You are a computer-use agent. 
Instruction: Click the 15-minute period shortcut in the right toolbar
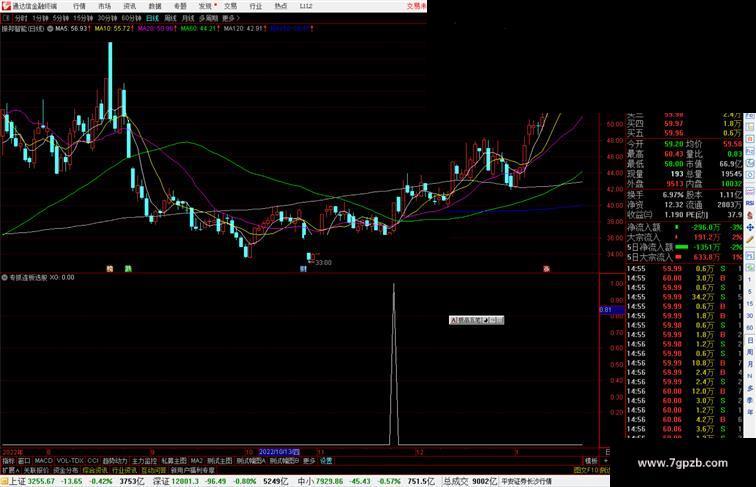pyautogui.click(x=750, y=304)
